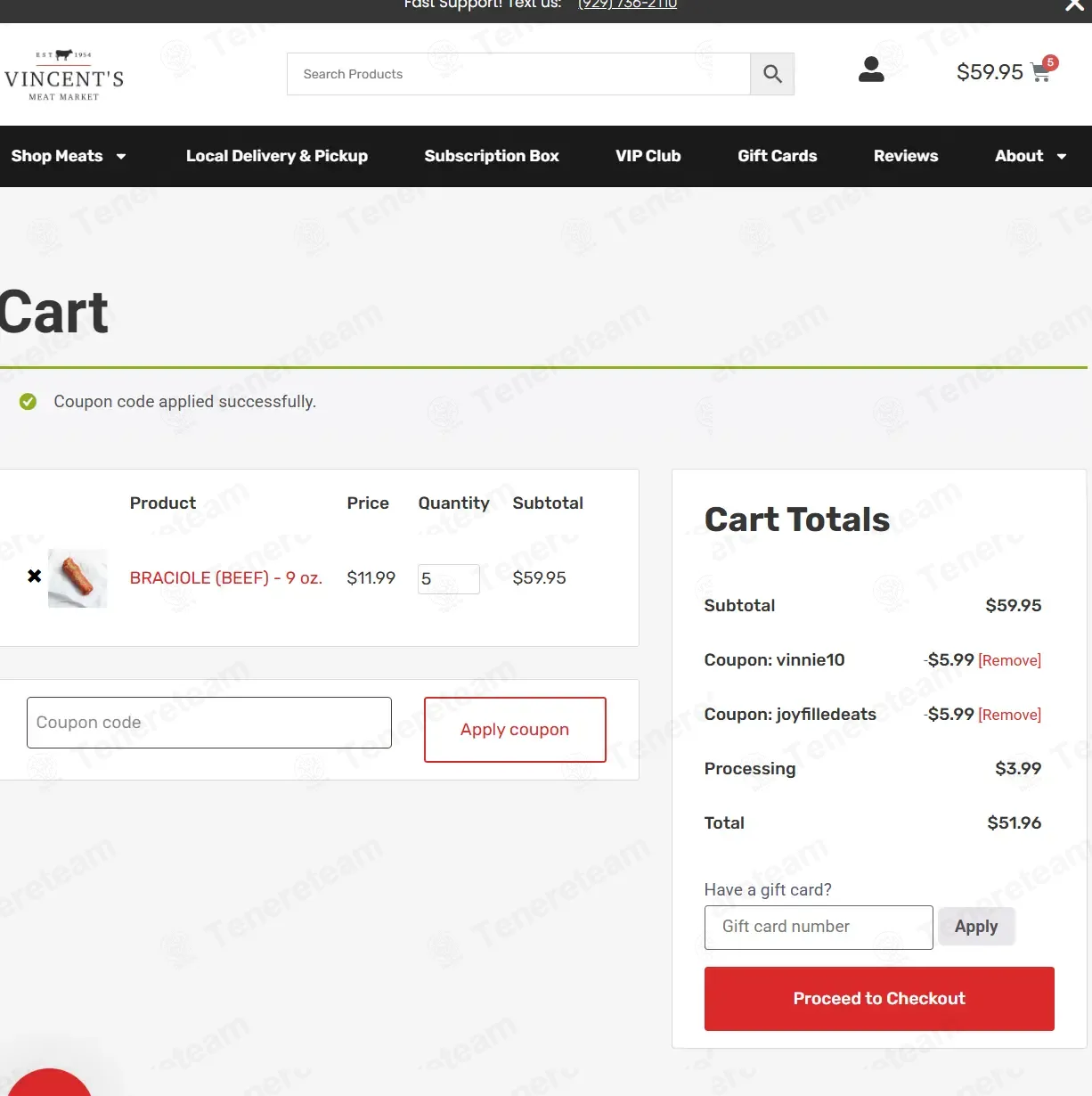Expand the Shop Meats dropdown menu
Viewport: 1092px width, 1096px height.
69,156
